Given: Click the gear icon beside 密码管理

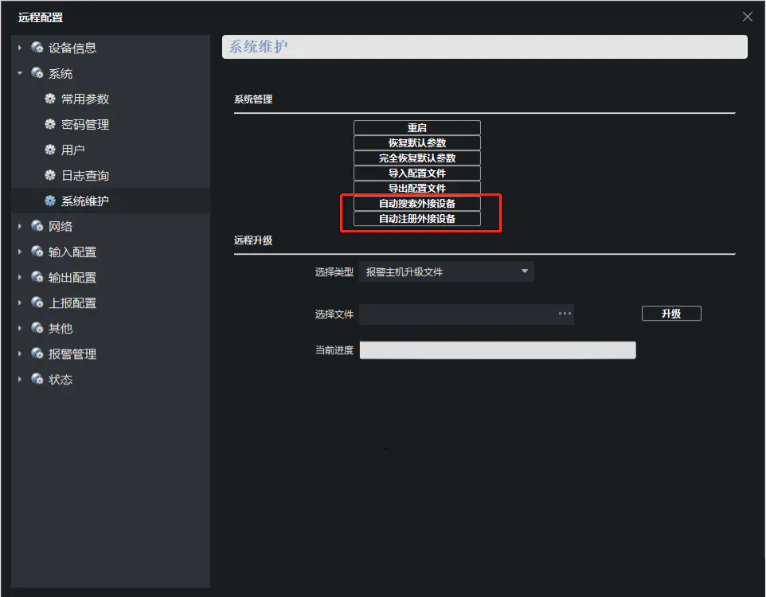Looking at the screenshot, I should [50, 125].
